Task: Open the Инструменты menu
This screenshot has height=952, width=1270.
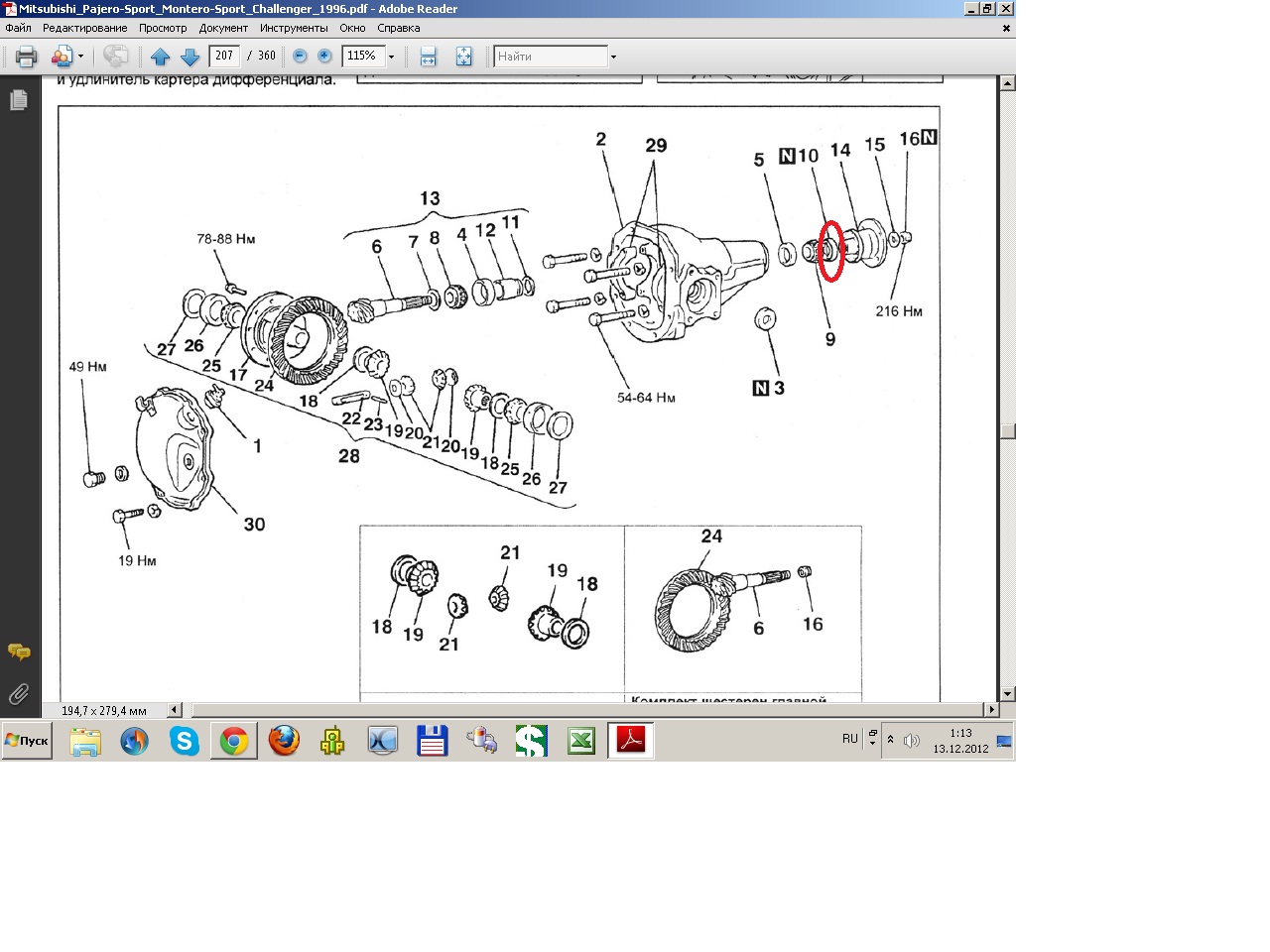Action: [294, 28]
